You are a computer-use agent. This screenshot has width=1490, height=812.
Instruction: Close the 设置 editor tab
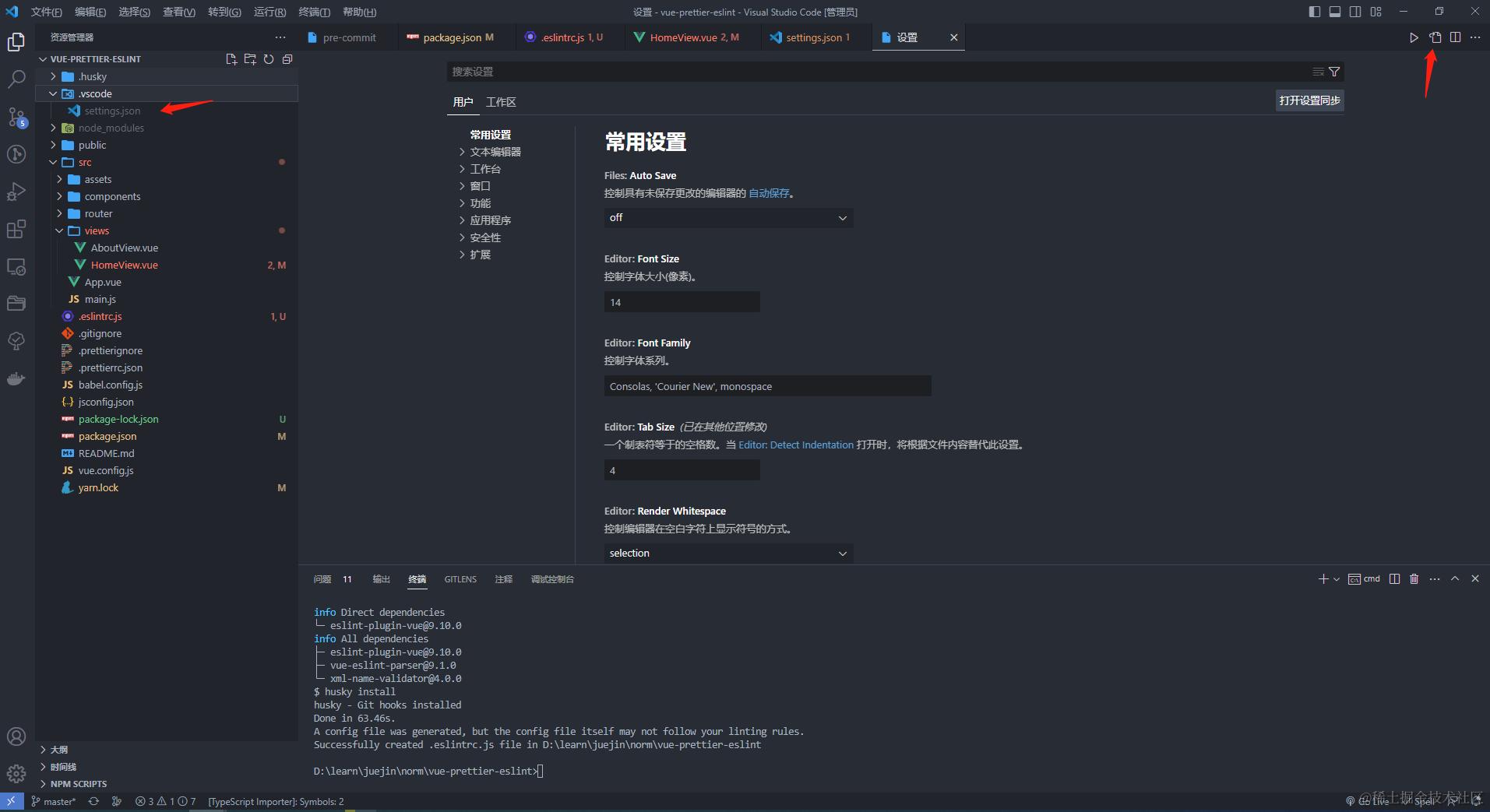click(x=953, y=37)
